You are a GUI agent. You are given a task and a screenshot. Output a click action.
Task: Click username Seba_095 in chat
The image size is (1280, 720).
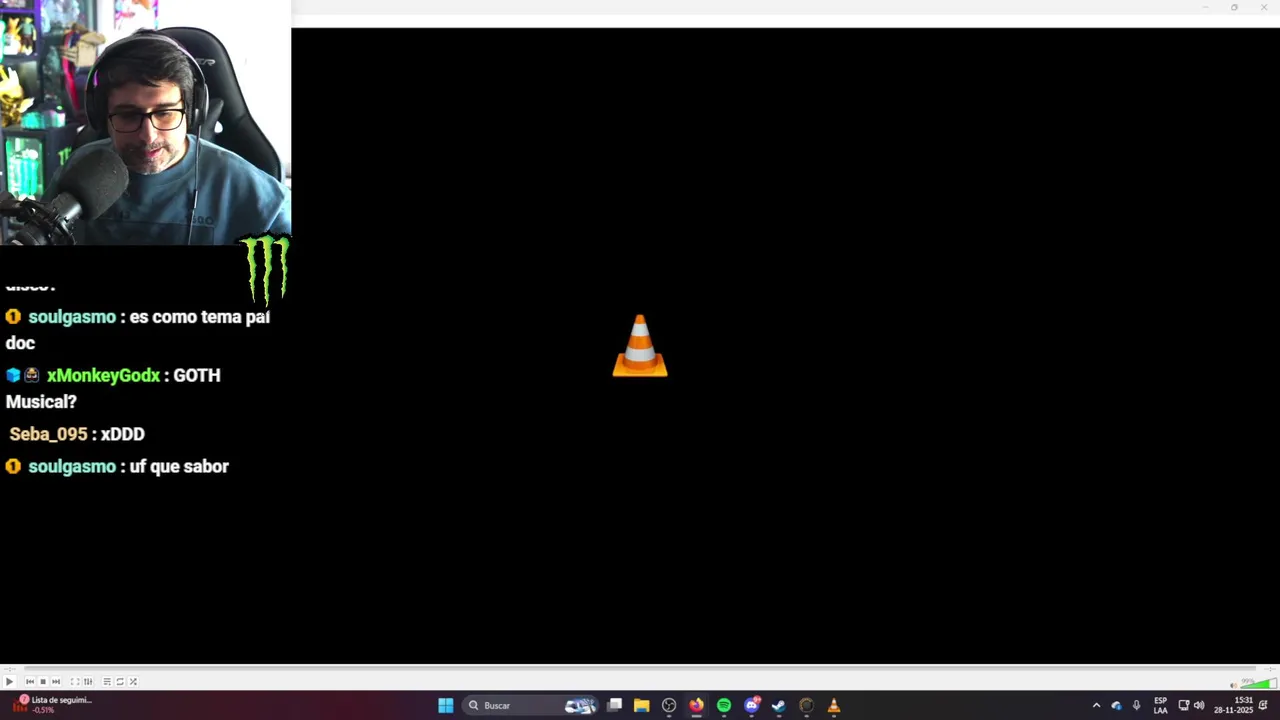[x=49, y=434]
